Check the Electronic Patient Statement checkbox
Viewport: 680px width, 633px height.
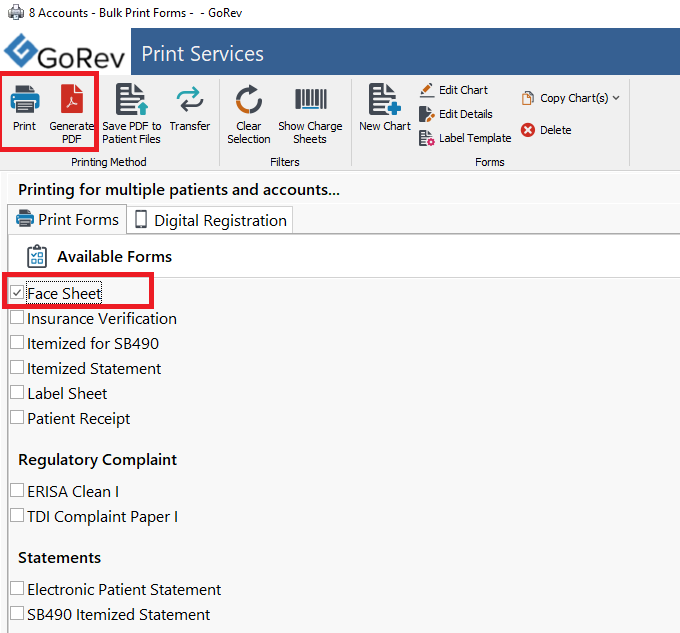point(17,588)
